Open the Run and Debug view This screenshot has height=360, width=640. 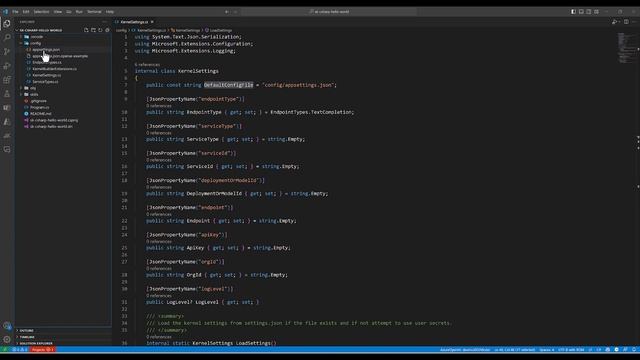click(7, 66)
